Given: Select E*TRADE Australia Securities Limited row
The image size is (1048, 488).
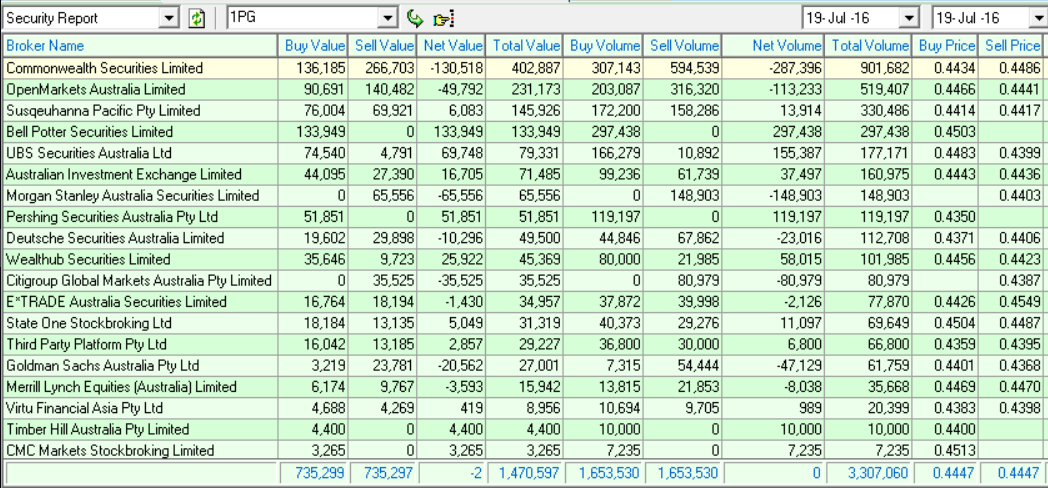Looking at the screenshot, I should point(524,302).
